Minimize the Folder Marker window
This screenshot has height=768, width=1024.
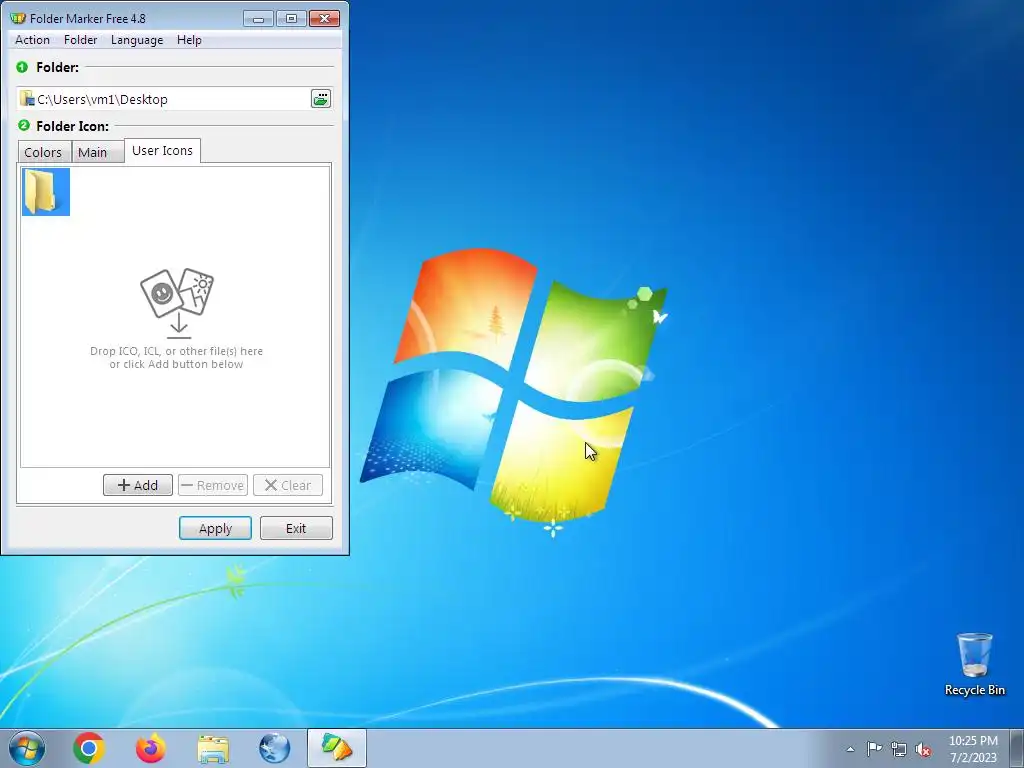click(x=258, y=18)
